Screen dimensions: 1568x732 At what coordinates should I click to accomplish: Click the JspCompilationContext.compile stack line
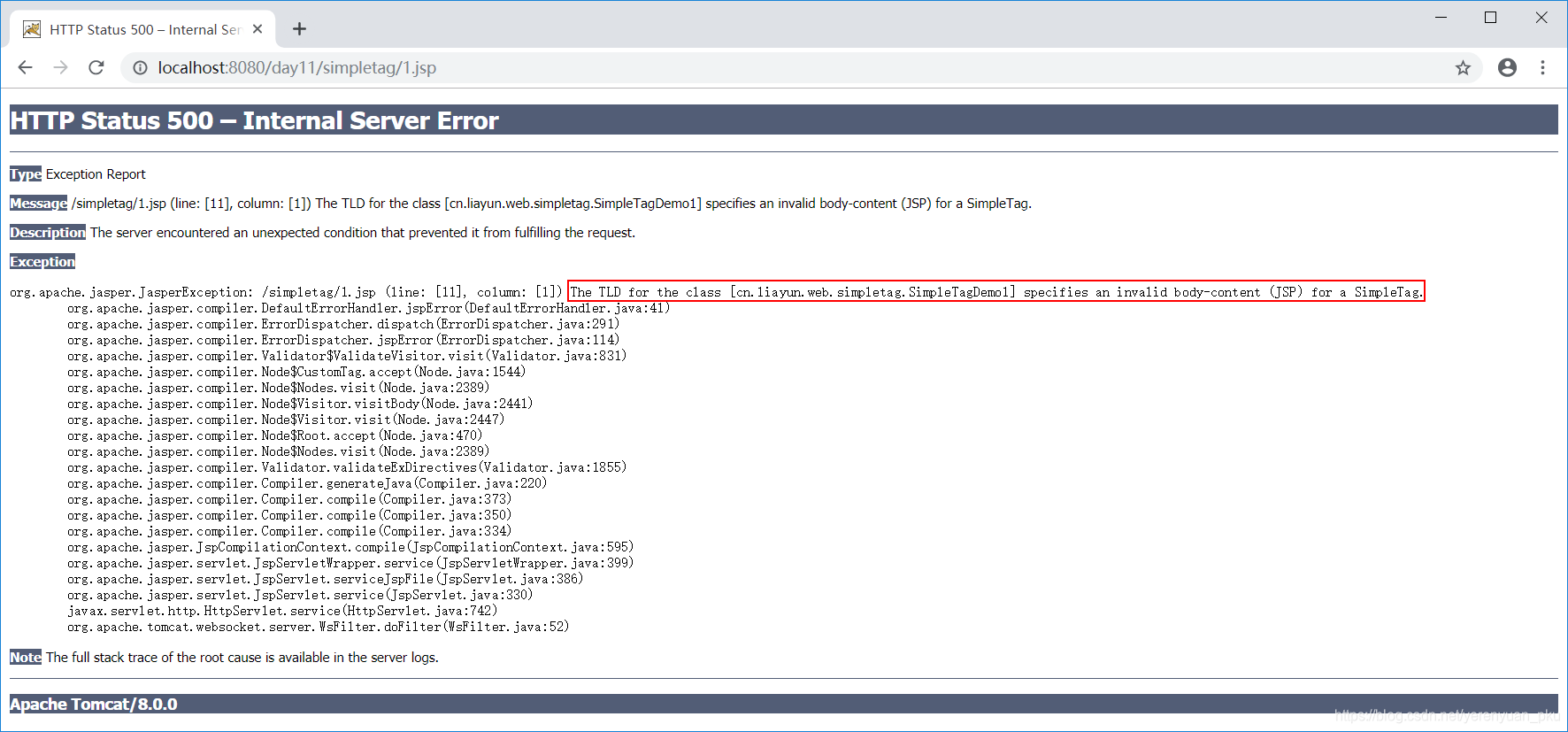[x=350, y=547]
